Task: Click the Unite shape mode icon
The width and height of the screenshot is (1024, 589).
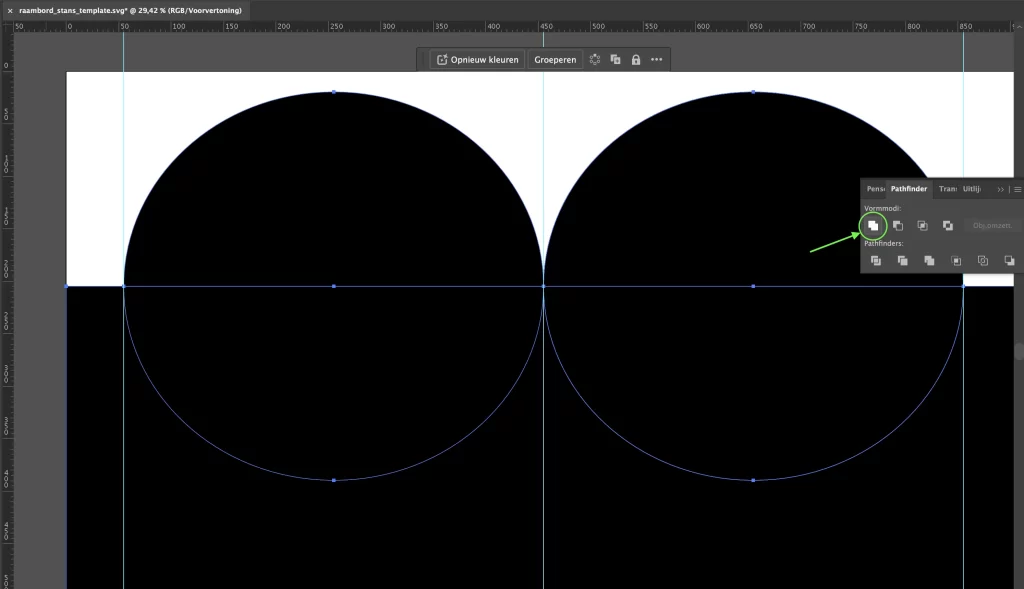Action: pyautogui.click(x=873, y=226)
